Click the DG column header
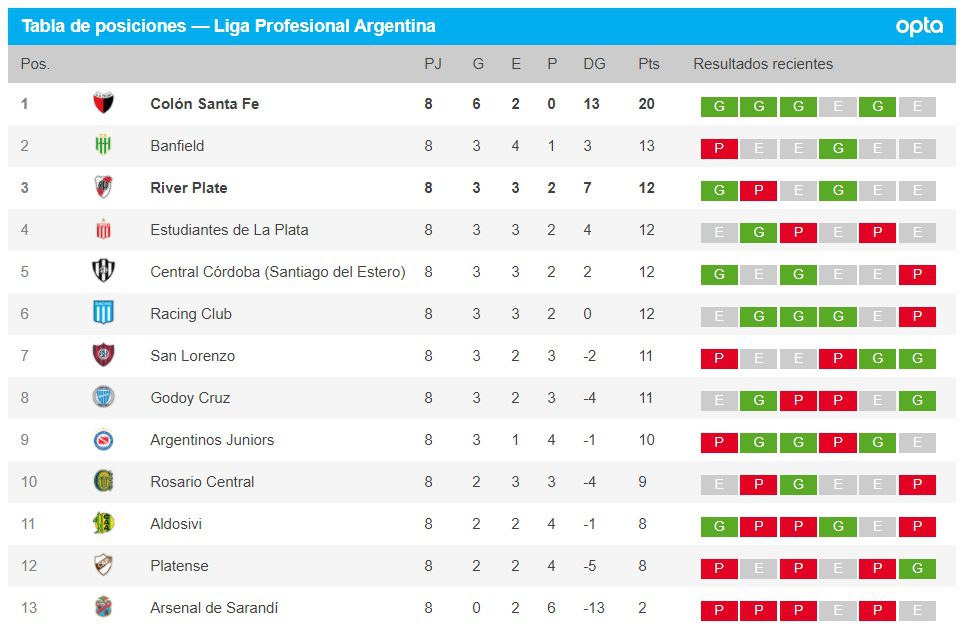Screen dimensions: 963x641 click(x=594, y=64)
